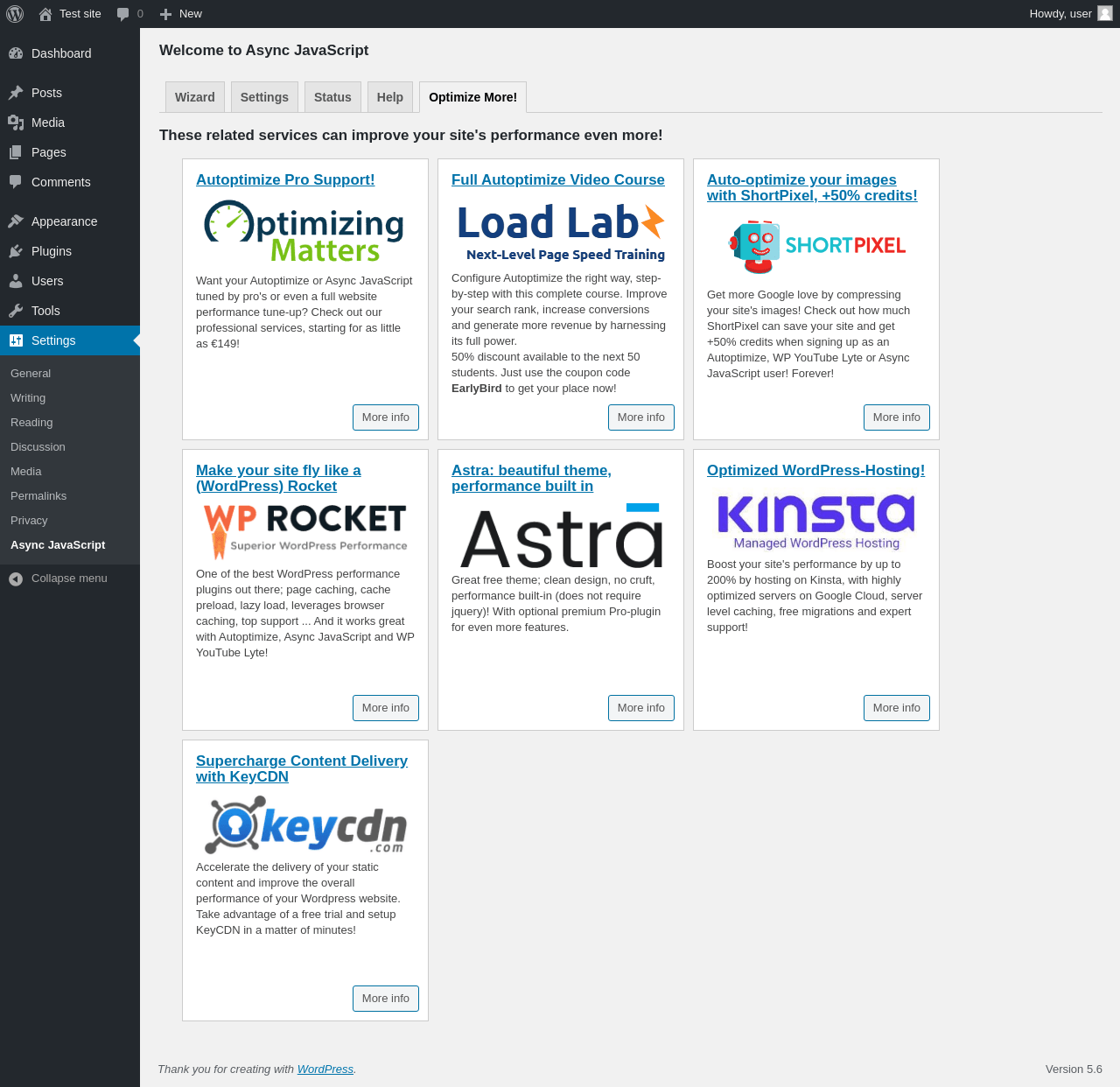This screenshot has height=1087, width=1120.
Task: Open Media under the Settings submenu
Action: point(70,472)
